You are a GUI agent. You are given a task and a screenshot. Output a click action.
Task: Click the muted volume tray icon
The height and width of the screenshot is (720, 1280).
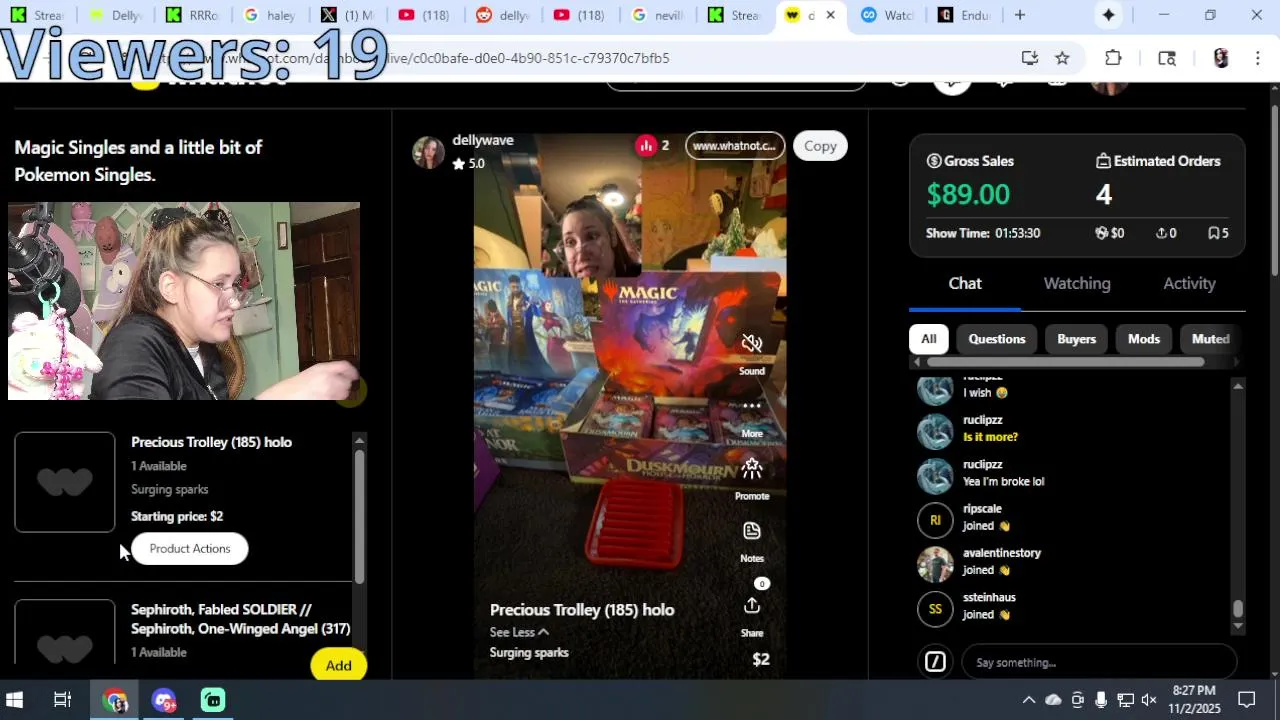[x=1149, y=700]
